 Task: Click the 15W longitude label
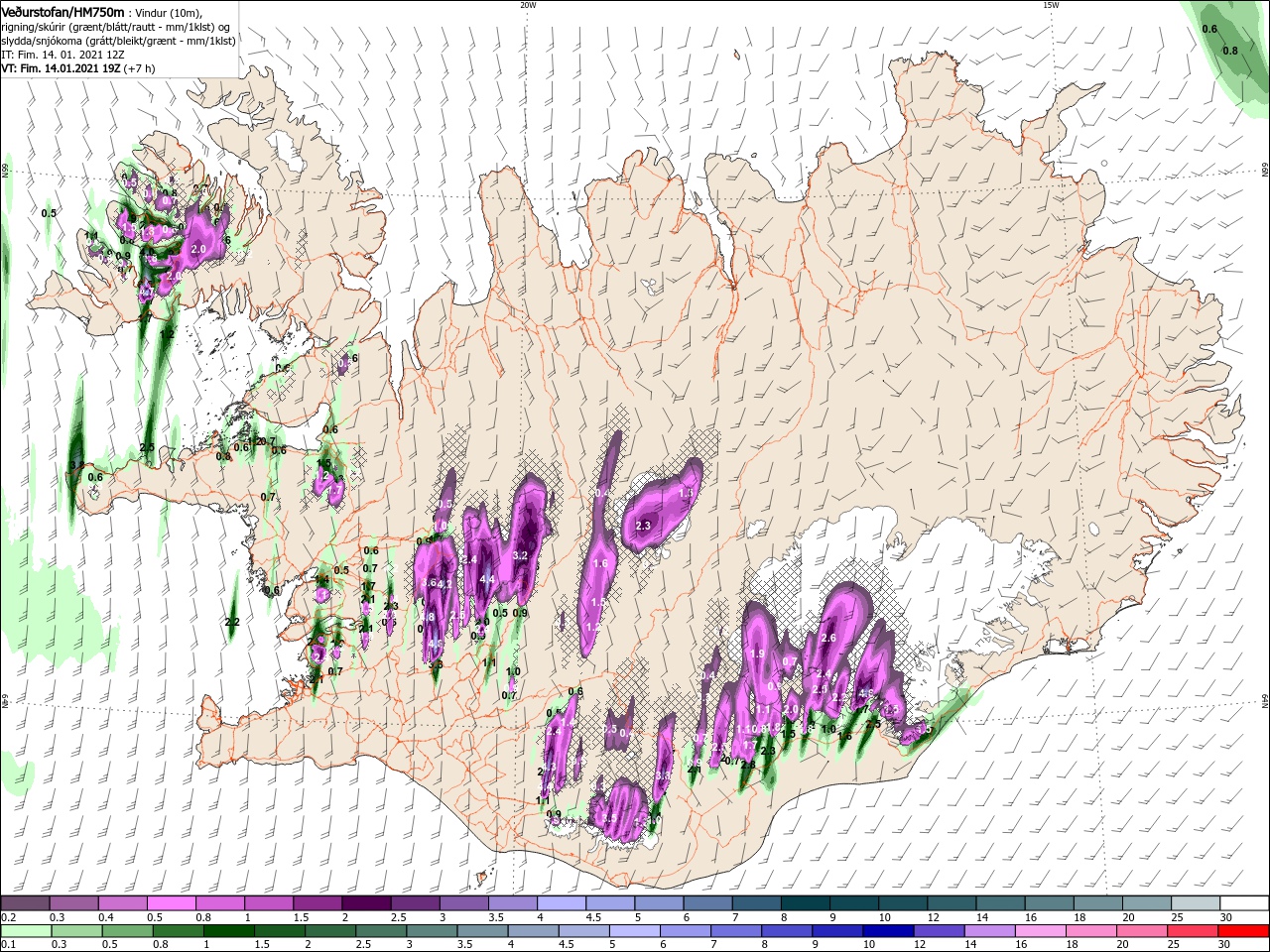(x=1051, y=5)
